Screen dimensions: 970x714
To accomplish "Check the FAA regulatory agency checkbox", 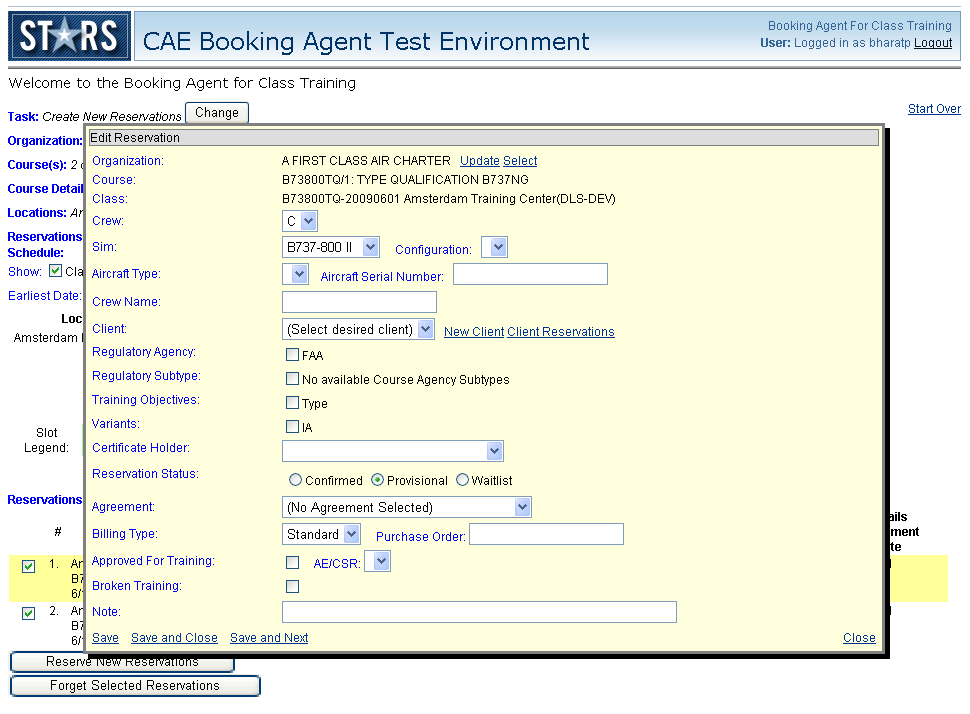I will pyautogui.click(x=292, y=355).
